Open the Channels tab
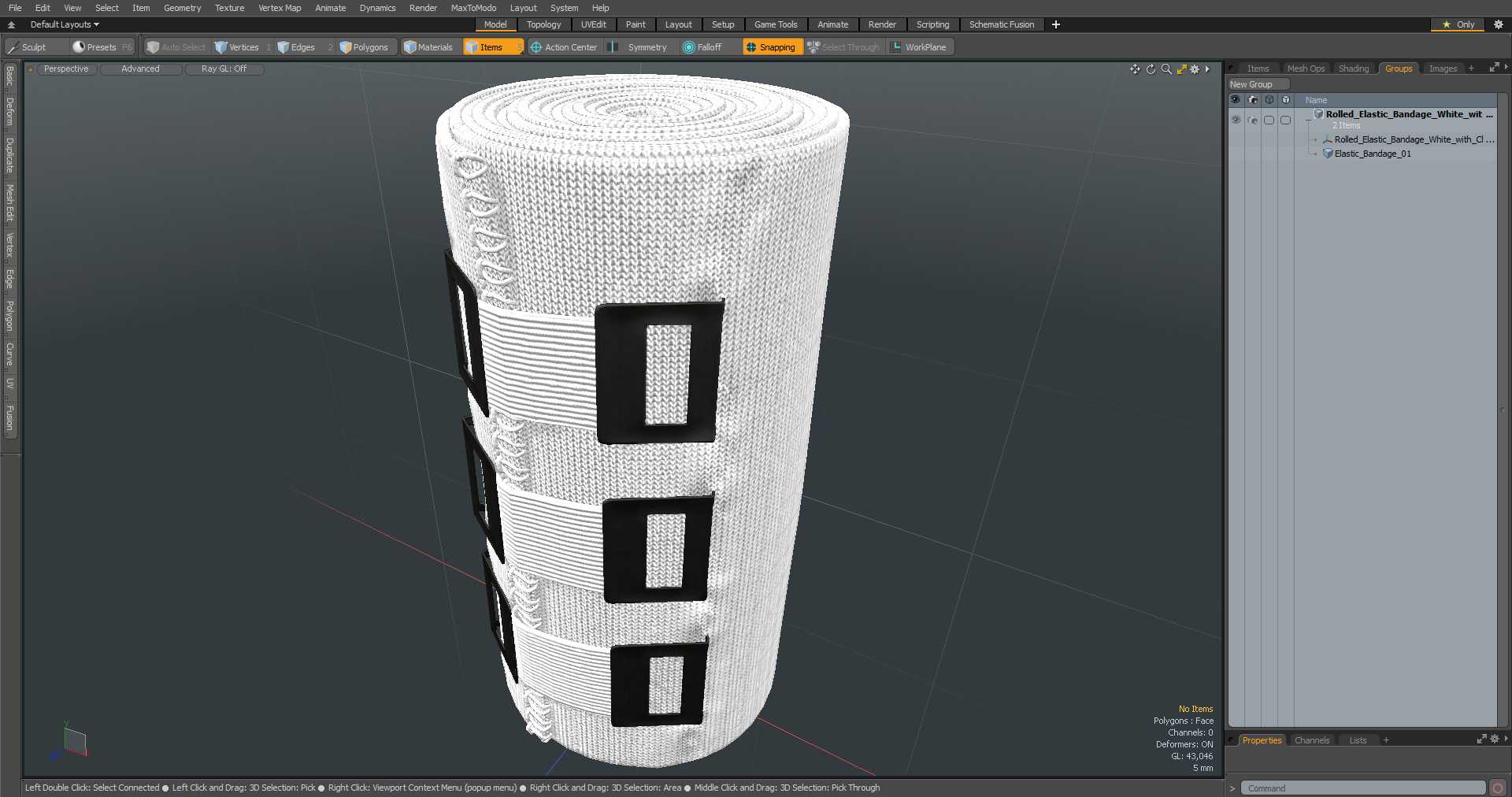 click(1312, 740)
